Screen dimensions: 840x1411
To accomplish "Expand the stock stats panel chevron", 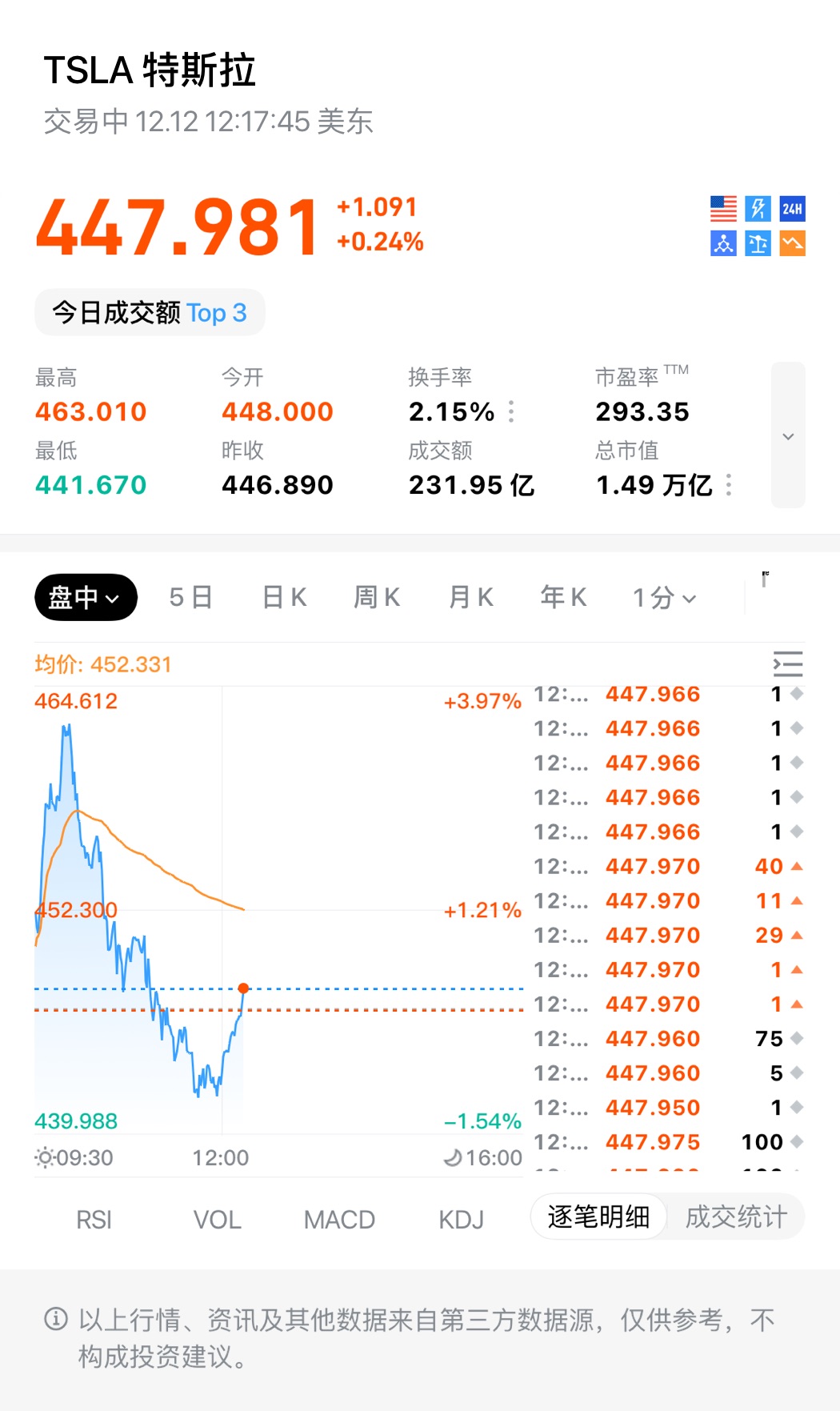I will [788, 435].
